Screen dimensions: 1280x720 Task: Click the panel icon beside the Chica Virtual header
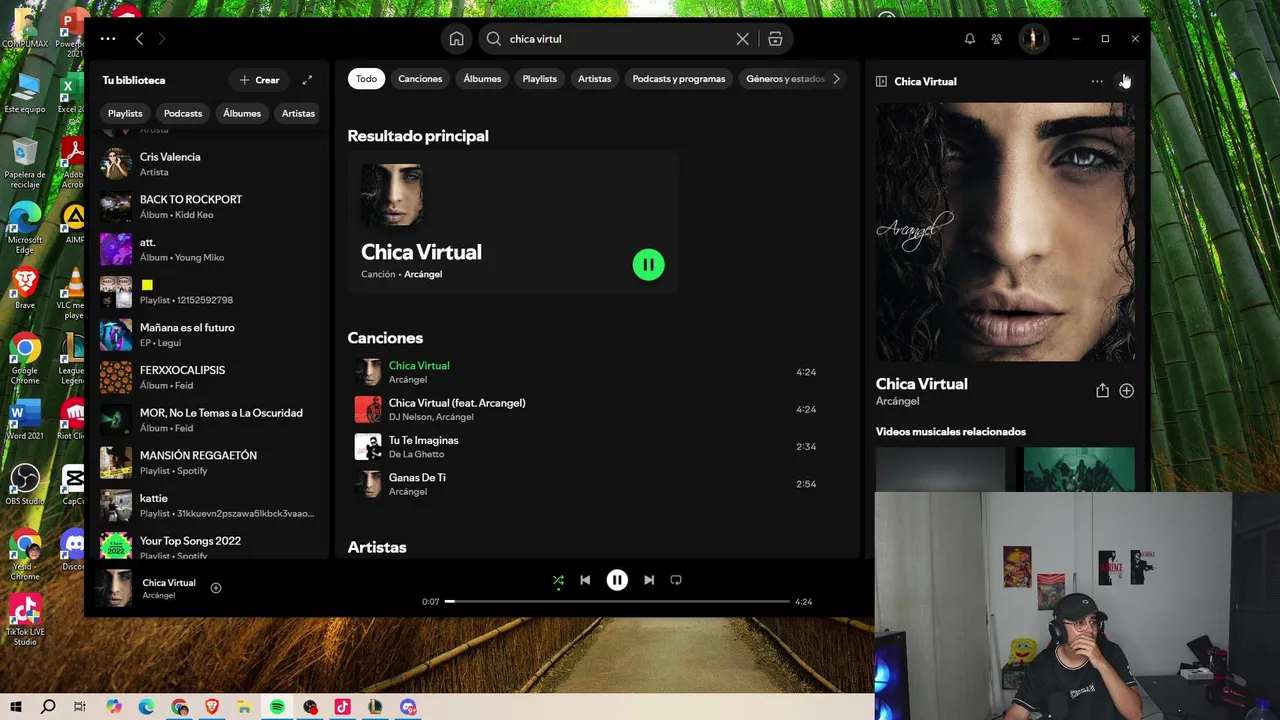coord(881,81)
